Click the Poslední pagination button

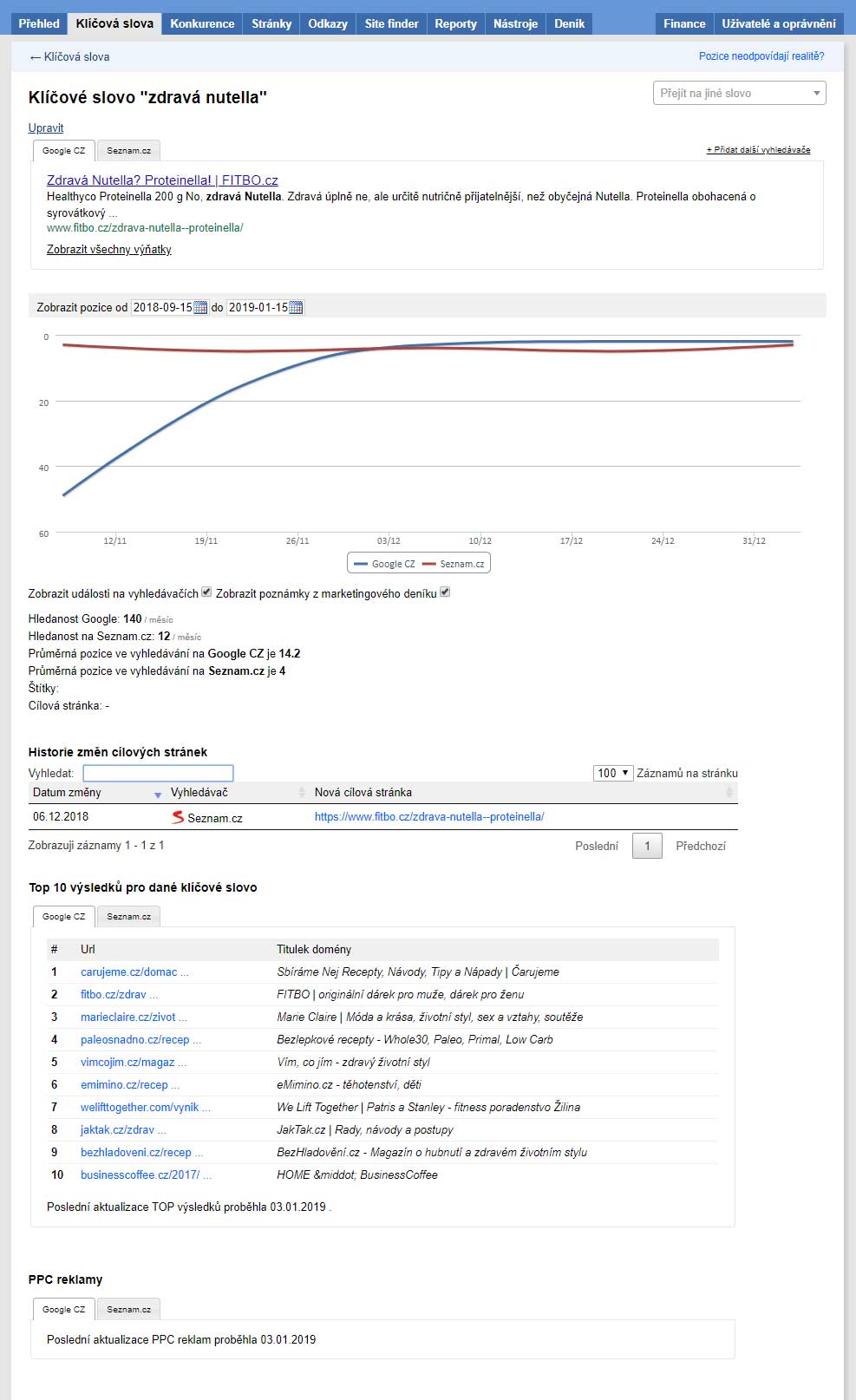(x=597, y=846)
